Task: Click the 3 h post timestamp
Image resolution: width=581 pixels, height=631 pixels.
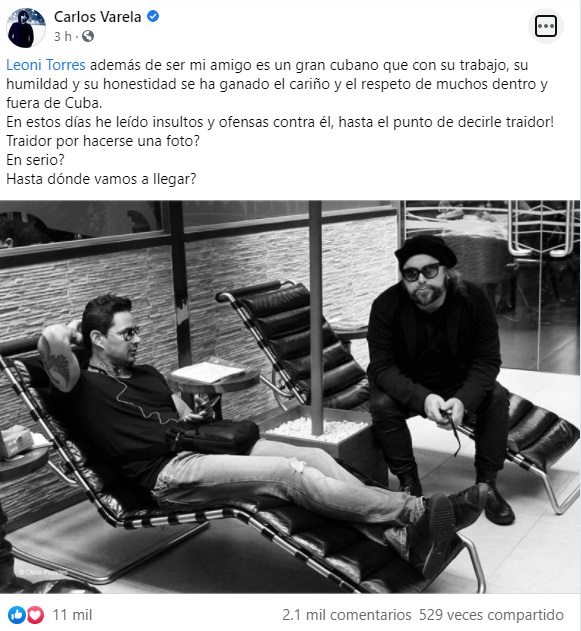Action: point(63,37)
